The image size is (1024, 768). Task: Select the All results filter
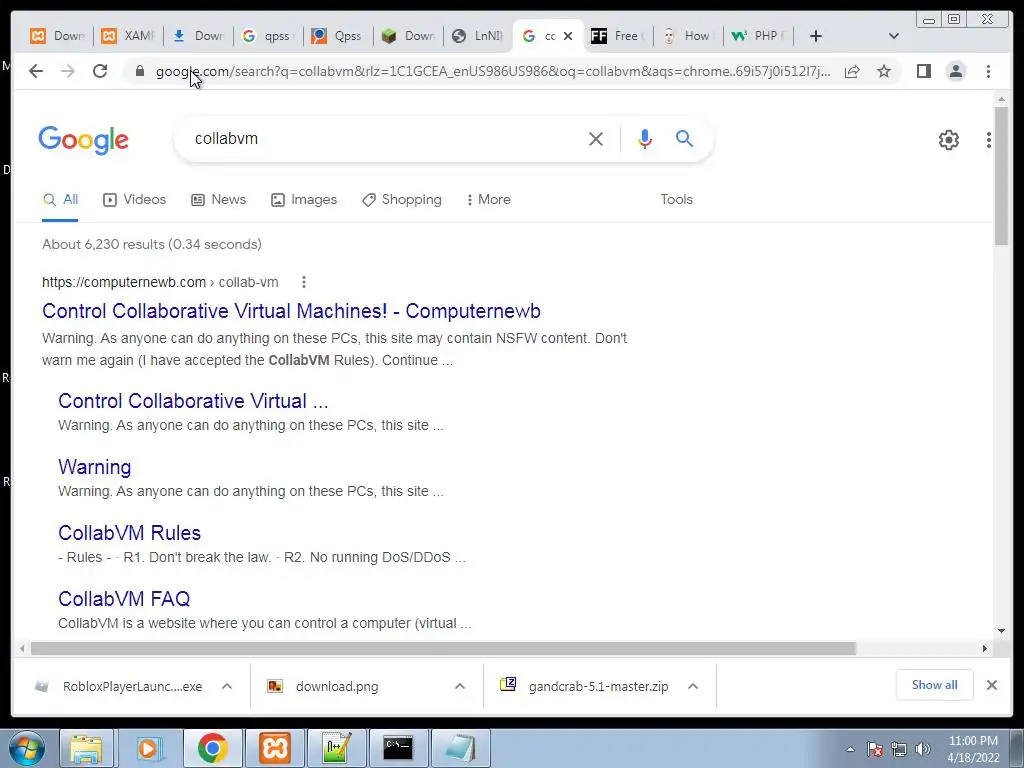60,200
